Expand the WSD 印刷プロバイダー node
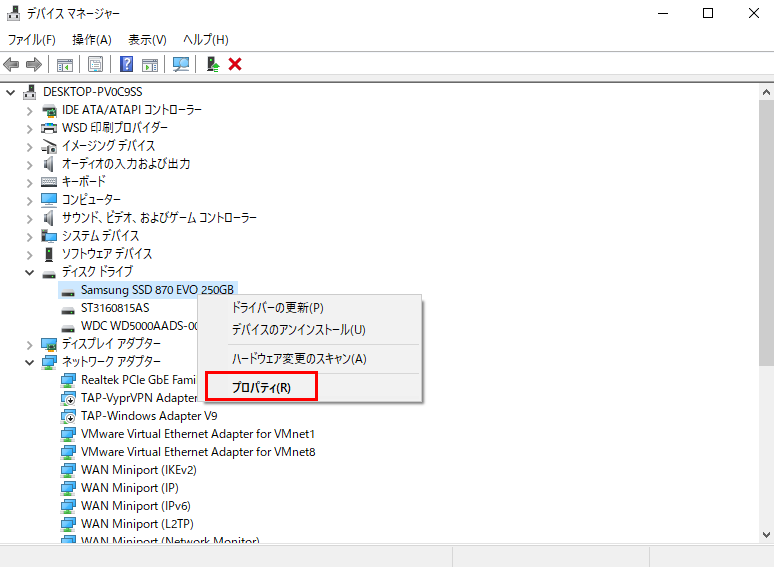774x567 pixels. 29,129
